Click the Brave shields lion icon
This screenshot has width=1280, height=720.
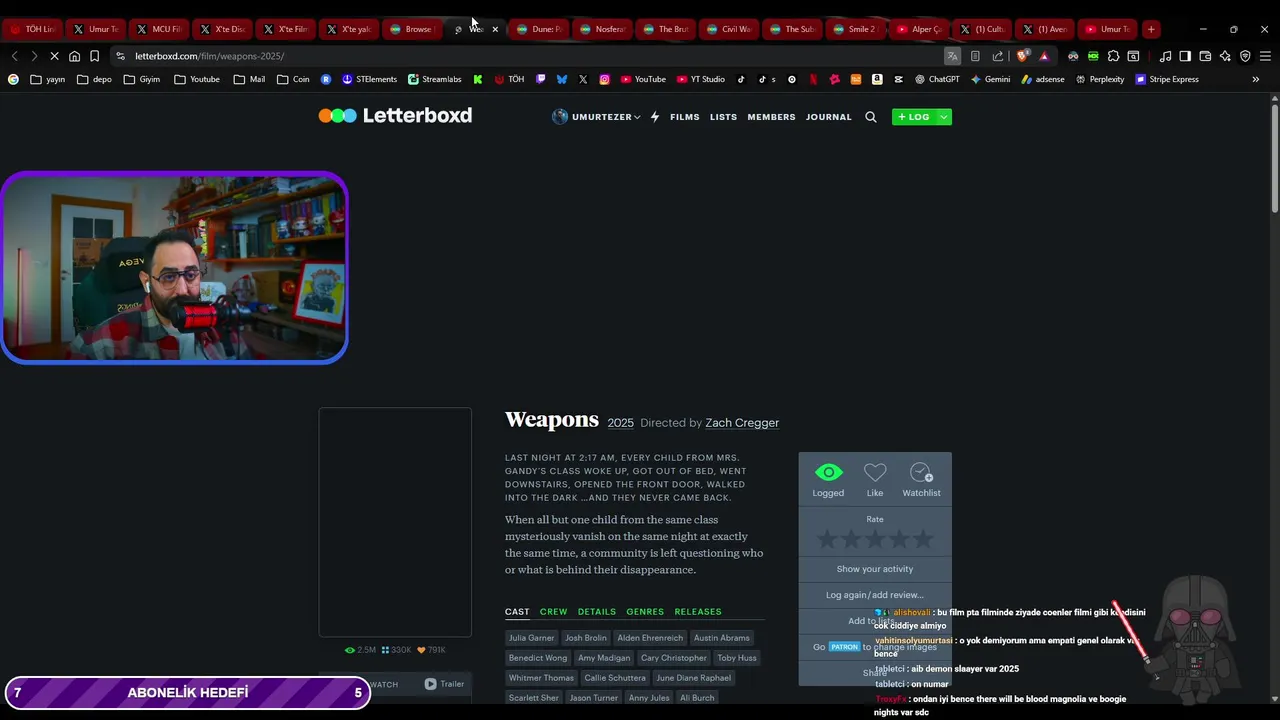(x=1022, y=56)
